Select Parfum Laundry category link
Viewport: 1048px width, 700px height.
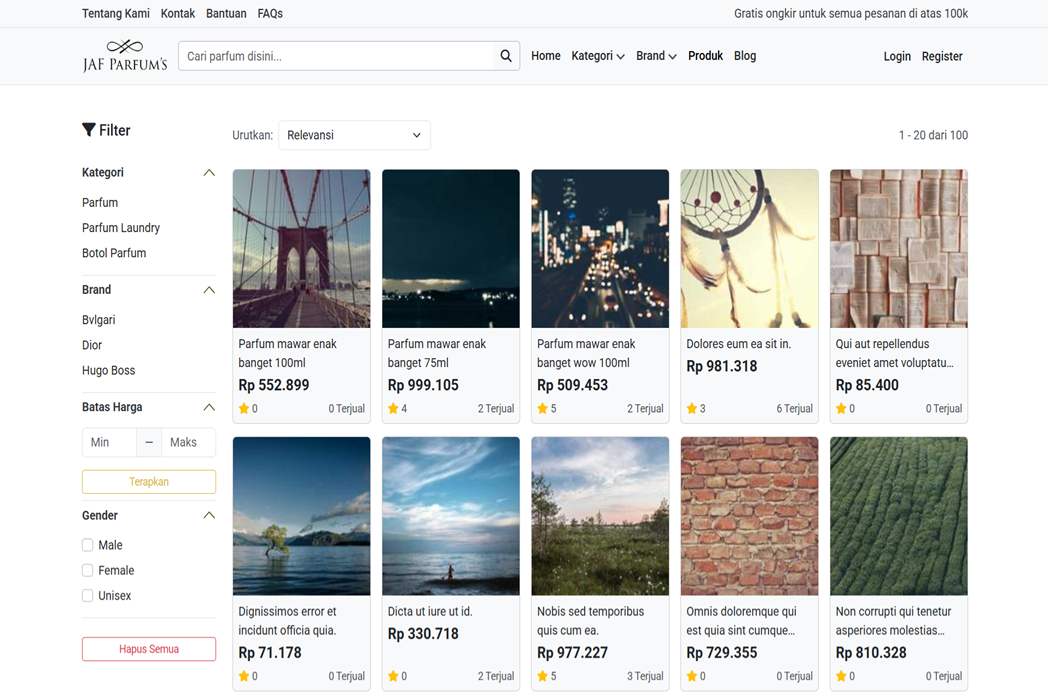[121, 228]
